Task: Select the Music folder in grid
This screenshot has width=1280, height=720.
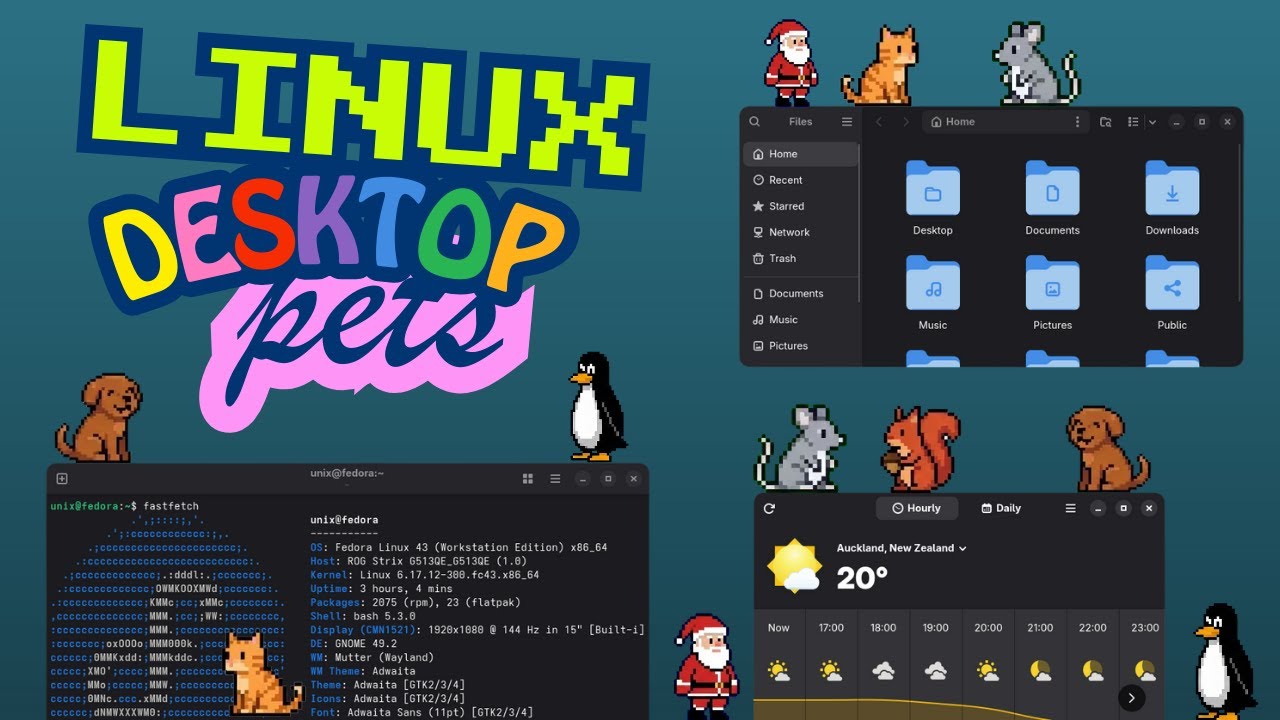Action: point(933,284)
